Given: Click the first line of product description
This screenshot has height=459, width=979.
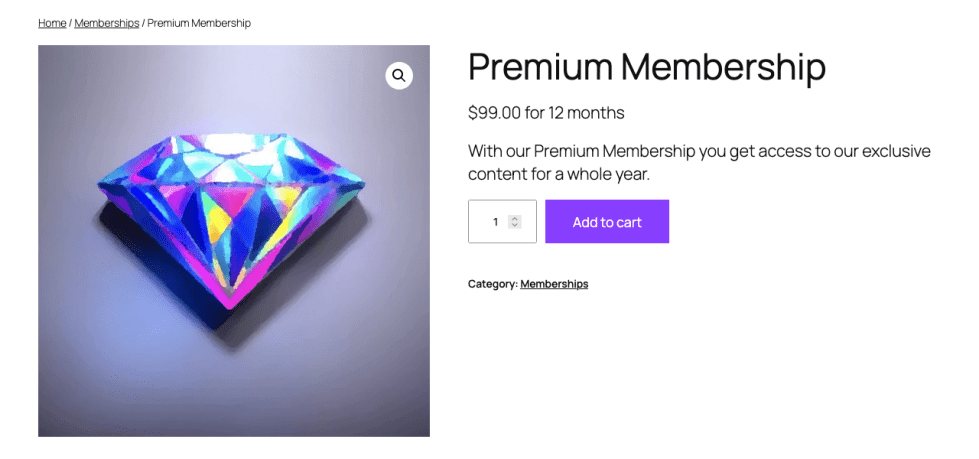Looking at the screenshot, I should pyautogui.click(x=698, y=151).
